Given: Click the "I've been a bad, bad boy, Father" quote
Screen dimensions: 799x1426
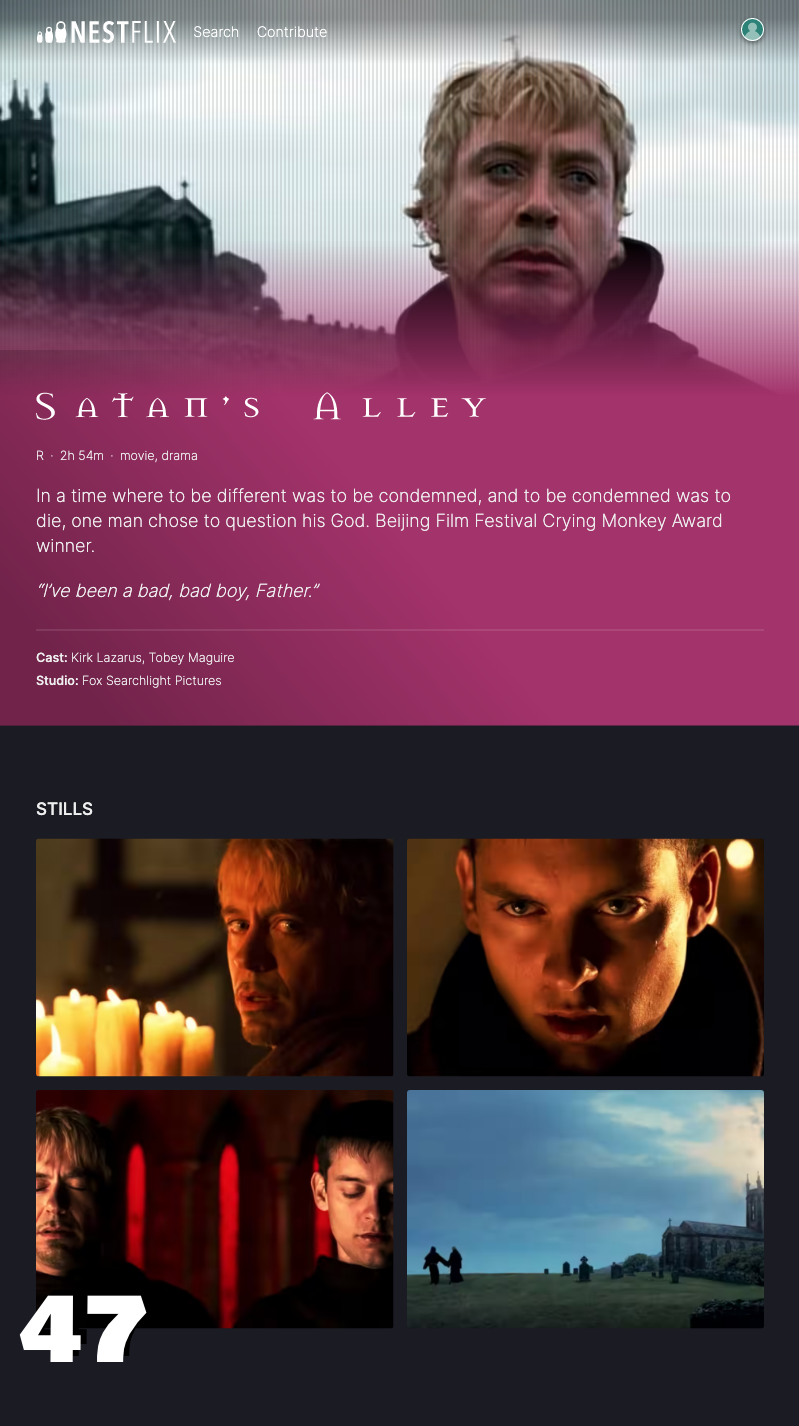Looking at the screenshot, I should 178,591.
